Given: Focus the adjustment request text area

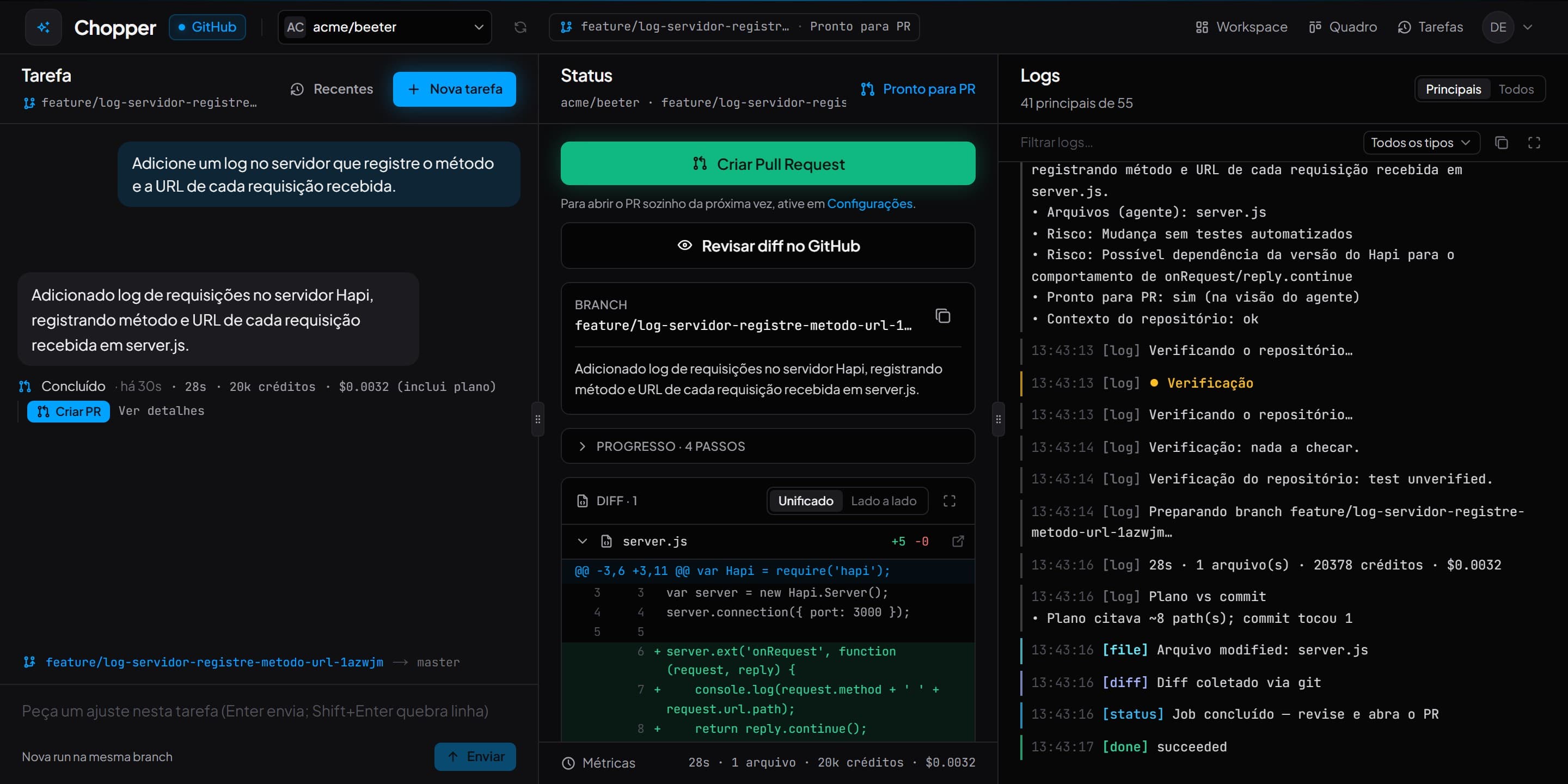Looking at the screenshot, I should 268,711.
